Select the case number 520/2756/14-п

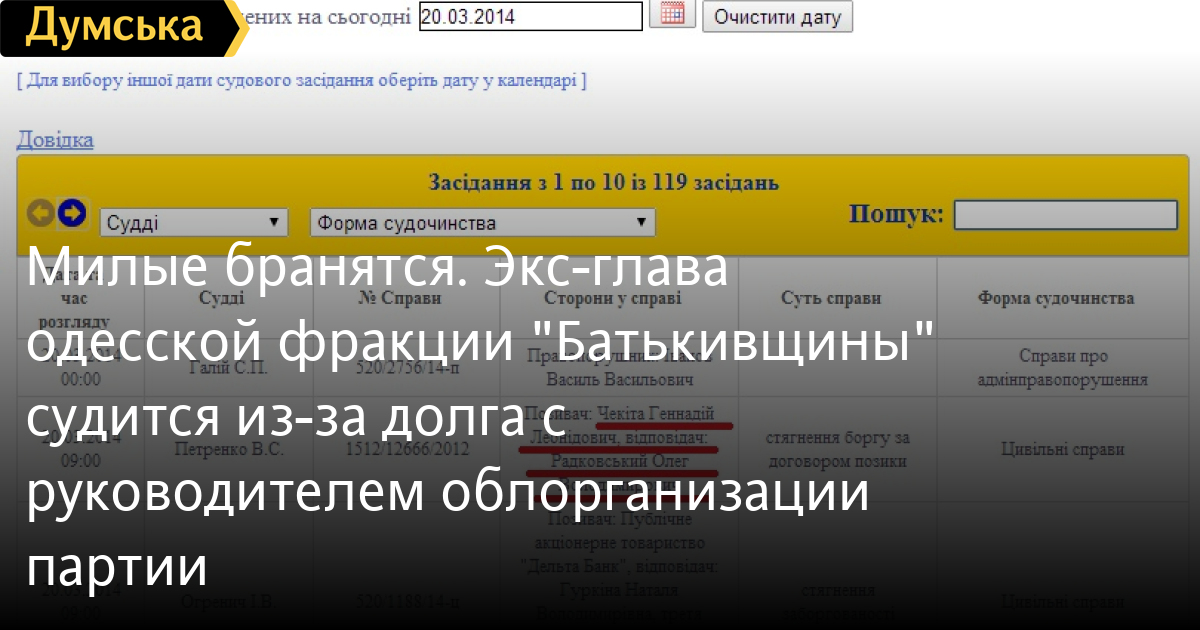pyautogui.click(x=406, y=369)
